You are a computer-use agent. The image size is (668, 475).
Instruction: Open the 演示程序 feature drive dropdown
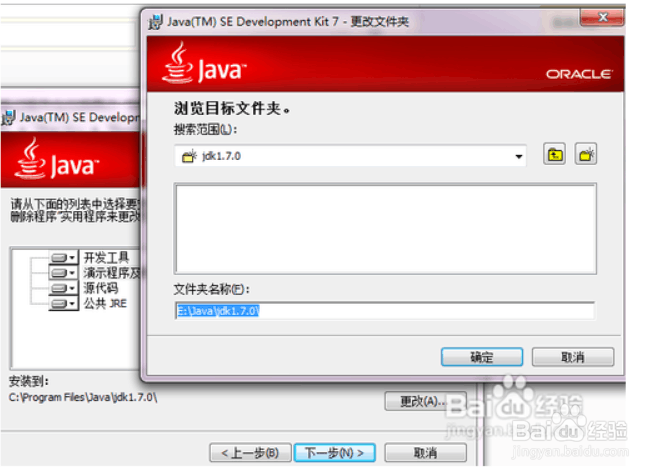tap(63, 272)
